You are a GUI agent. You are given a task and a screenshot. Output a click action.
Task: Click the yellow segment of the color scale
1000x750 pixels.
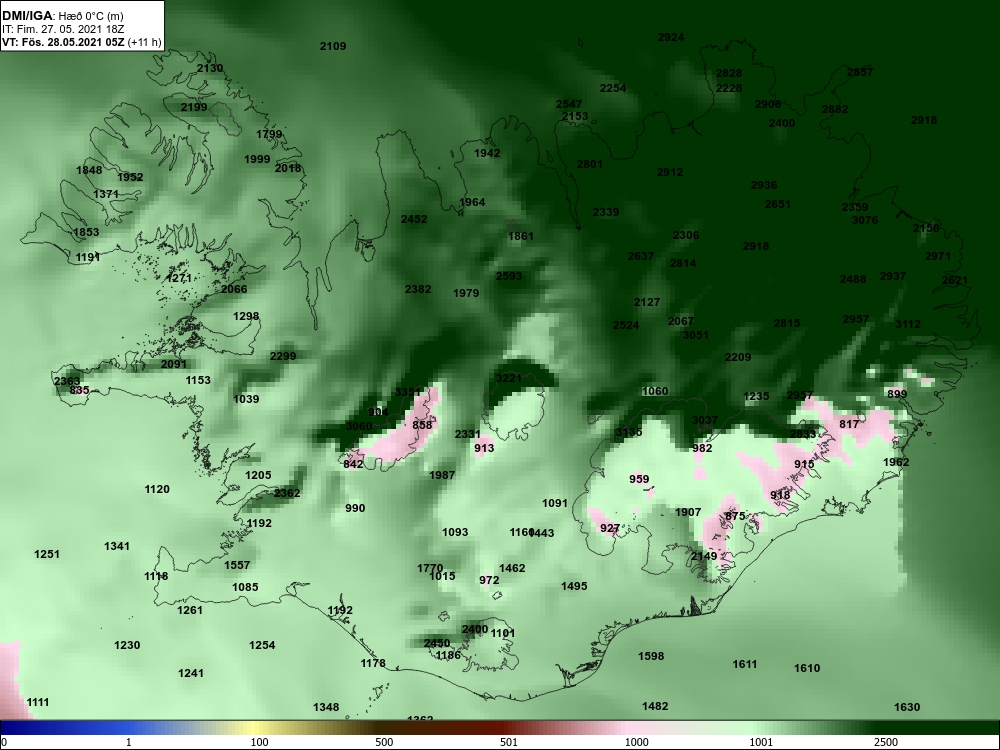255,728
